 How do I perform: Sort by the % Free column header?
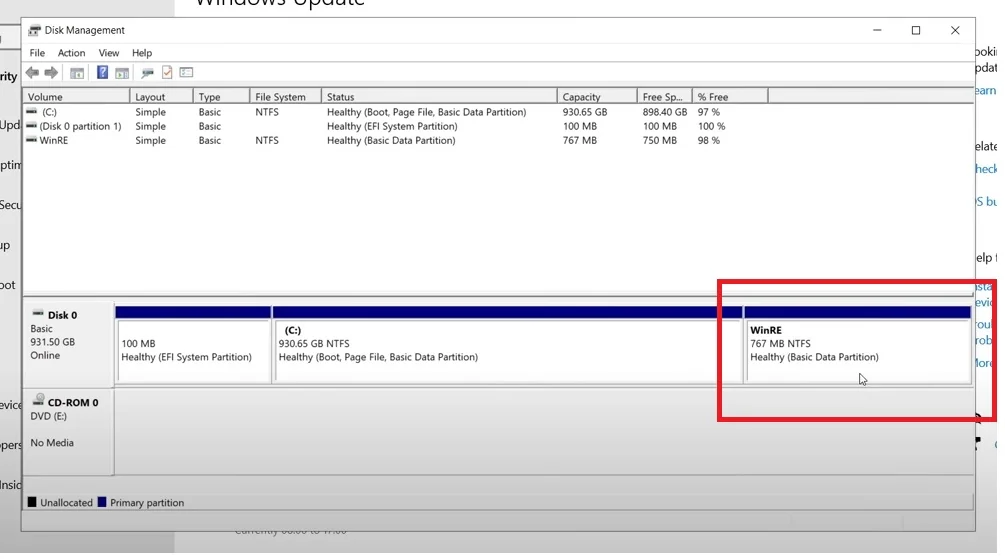click(730, 97)
